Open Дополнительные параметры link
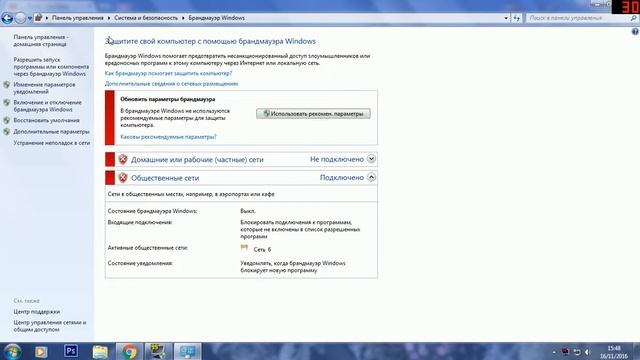The height and width of the screenshot is (360, 640). click(x=51, y=132)
